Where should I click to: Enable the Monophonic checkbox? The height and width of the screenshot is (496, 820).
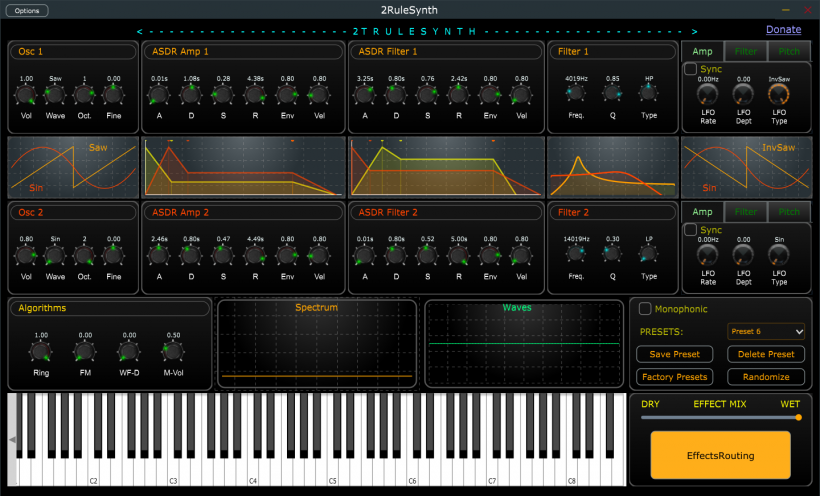click(646, 309)
